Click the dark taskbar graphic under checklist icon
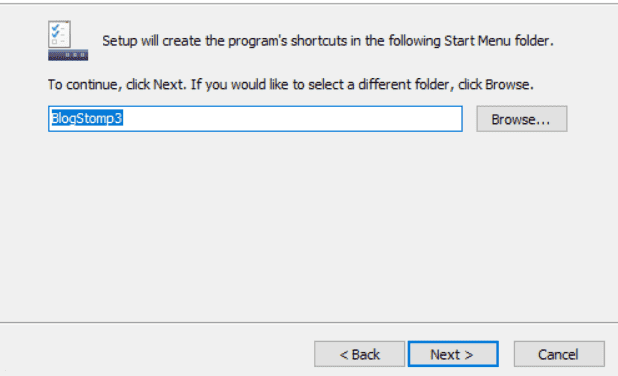 (x=68, y=55)
